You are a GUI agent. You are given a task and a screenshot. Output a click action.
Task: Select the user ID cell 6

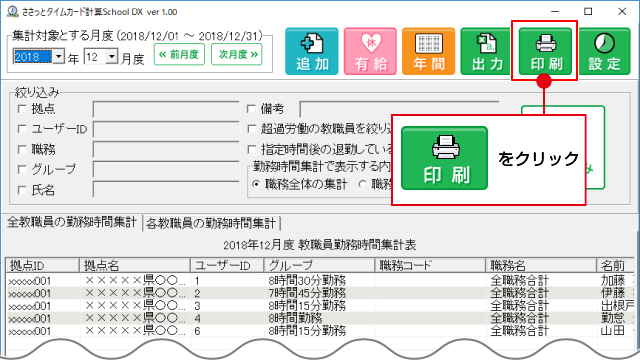198,331
